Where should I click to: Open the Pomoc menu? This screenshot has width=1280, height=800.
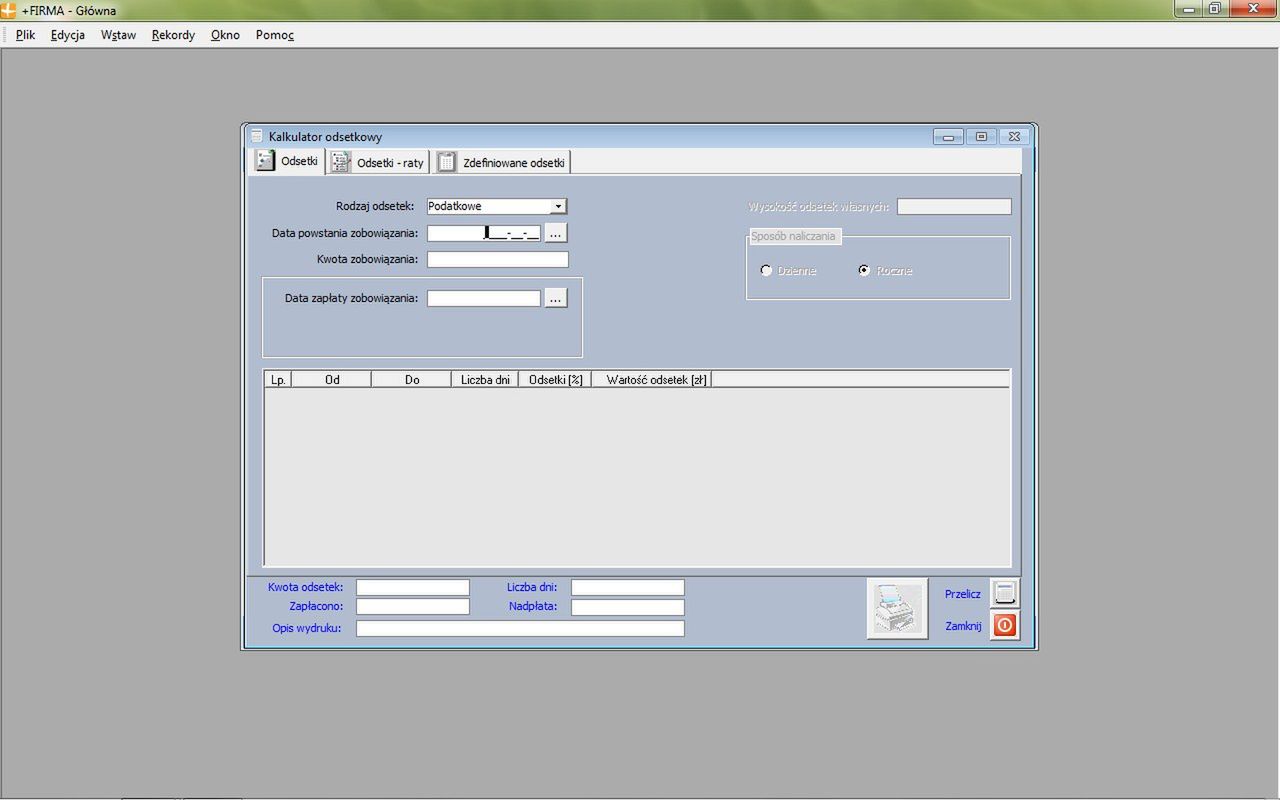tap(275, 35)
